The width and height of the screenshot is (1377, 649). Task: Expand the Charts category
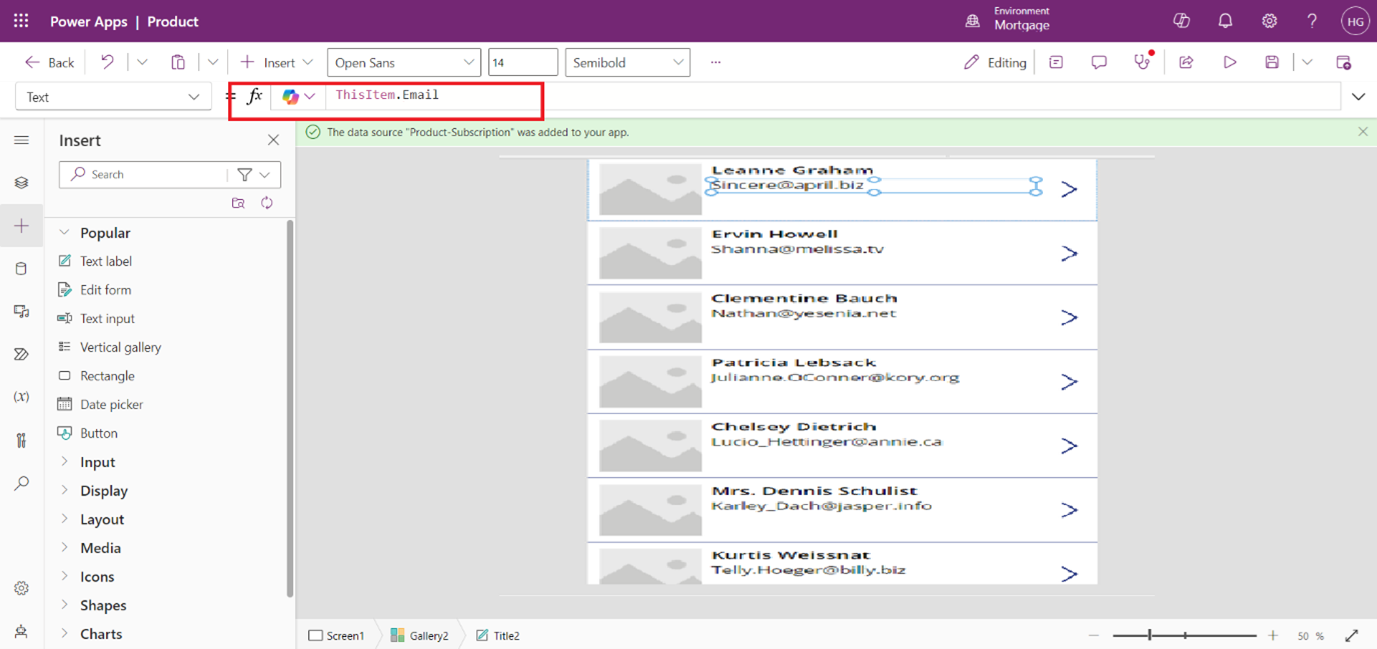pos(100,634)
